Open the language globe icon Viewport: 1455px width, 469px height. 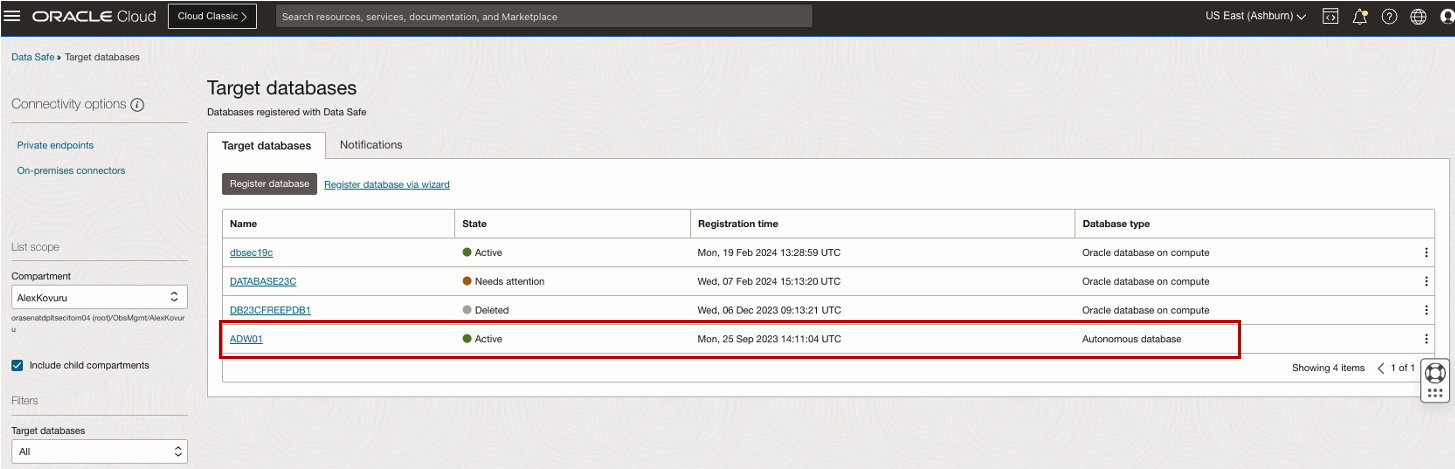pos(1418,16)
